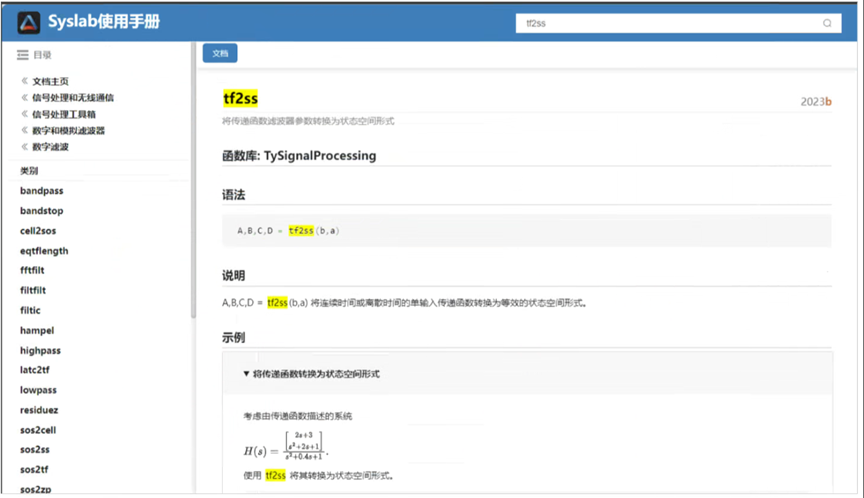Click the syntax code line A,B,C,D = tf2ss(b,a)
Viewport: 864px width, 498px height.
point(288,231)
